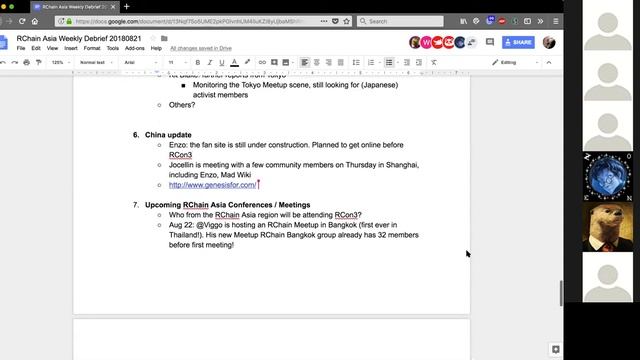The height and width of the screenshot is (360, 640).
Task: Toggle the numbered list button
Action: pyautogui.click(x=371, y=62)
